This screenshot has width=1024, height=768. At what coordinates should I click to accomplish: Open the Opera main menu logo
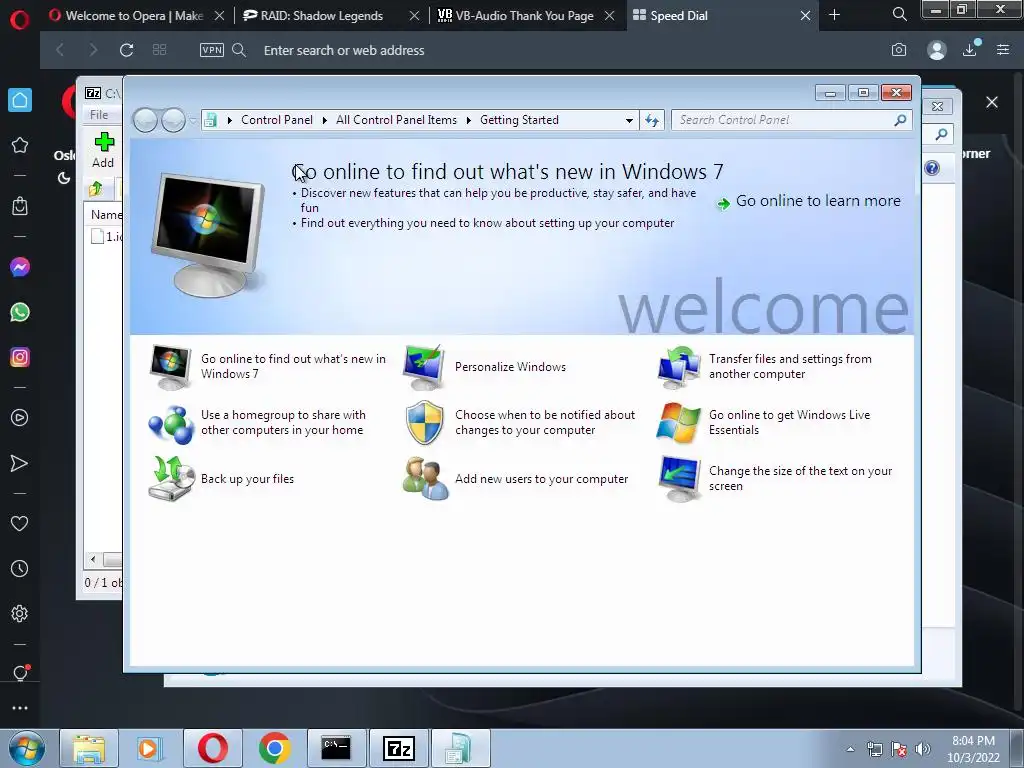20,20
